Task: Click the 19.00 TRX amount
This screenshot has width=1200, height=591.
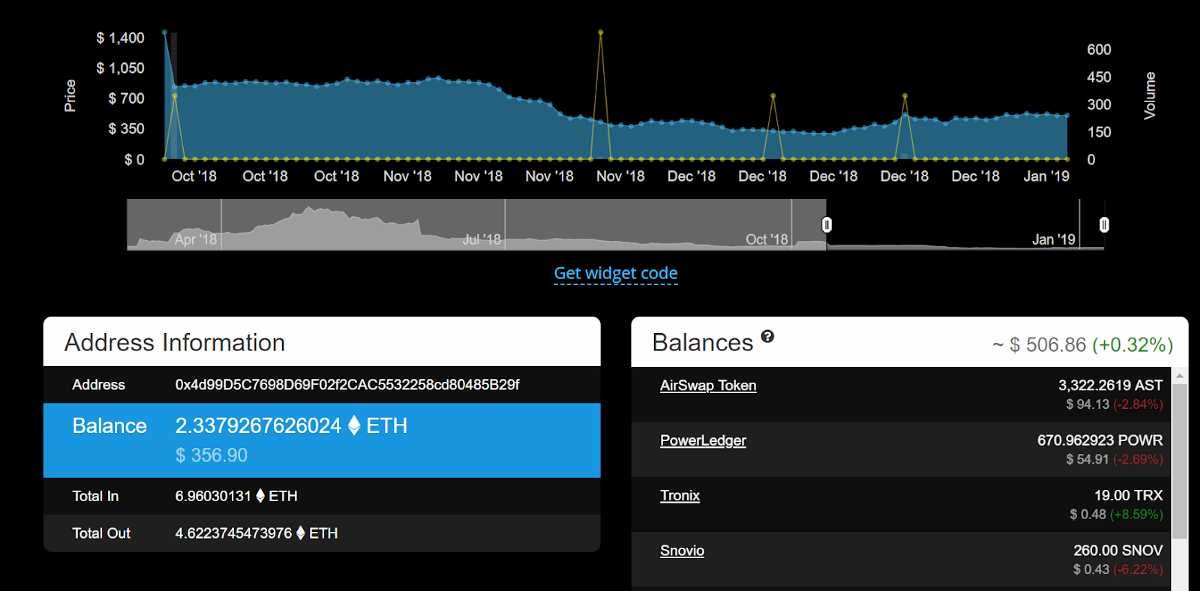Action: [x=1128, y=495]
